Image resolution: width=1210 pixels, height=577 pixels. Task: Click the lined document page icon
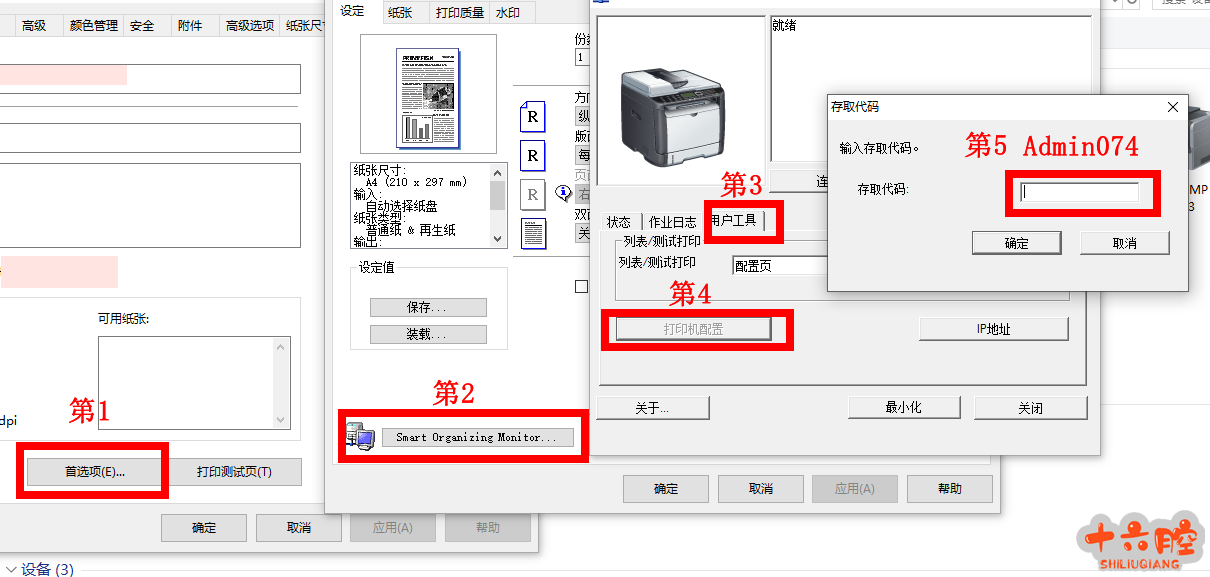tap(533, 234)
